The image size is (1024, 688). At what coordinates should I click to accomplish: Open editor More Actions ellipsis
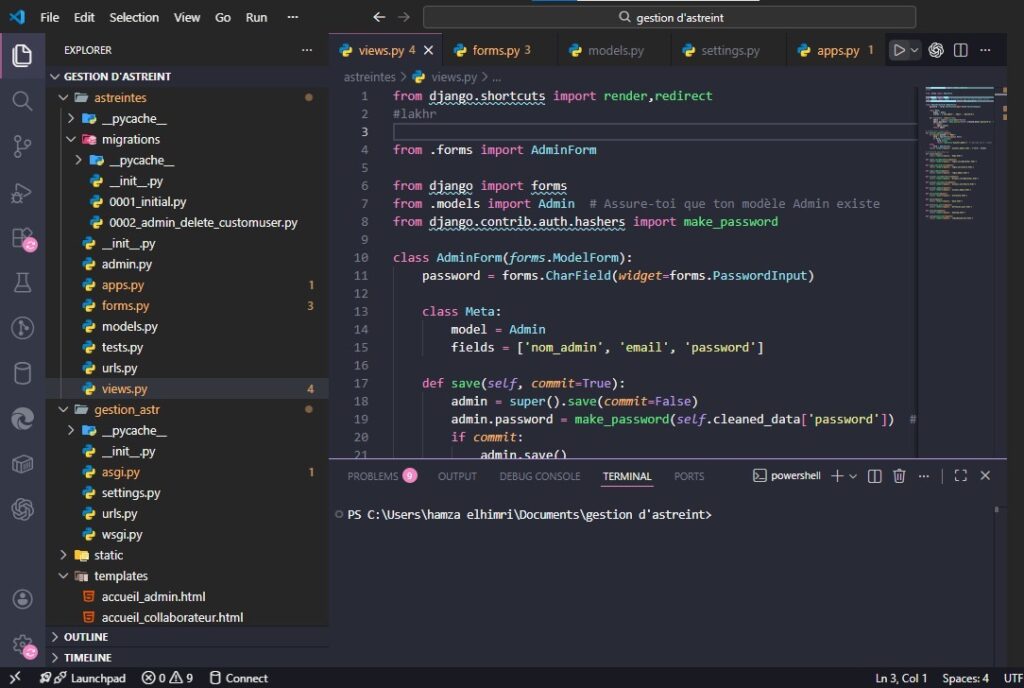click(x=985, y=50)
